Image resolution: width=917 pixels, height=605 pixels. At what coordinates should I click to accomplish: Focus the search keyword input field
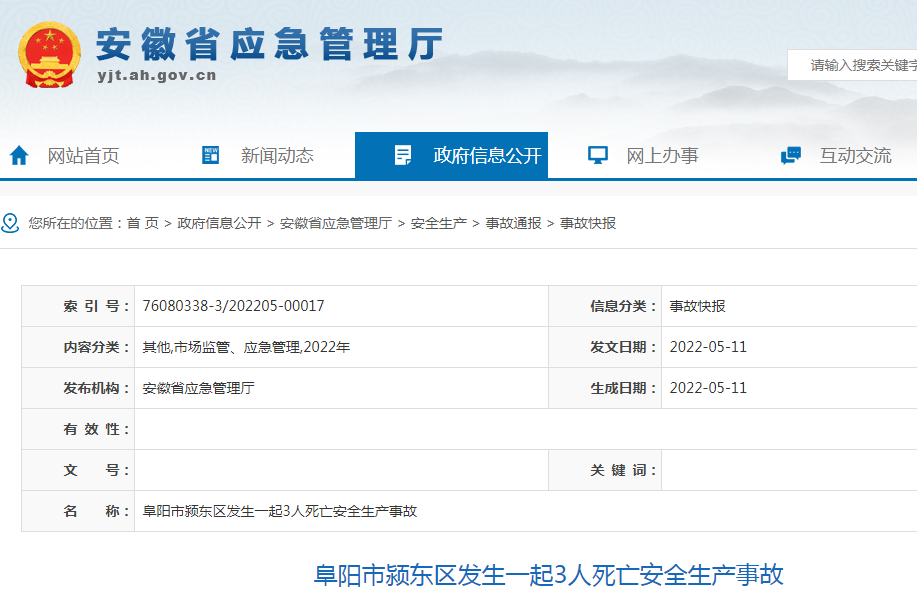[x=852, y=65]
